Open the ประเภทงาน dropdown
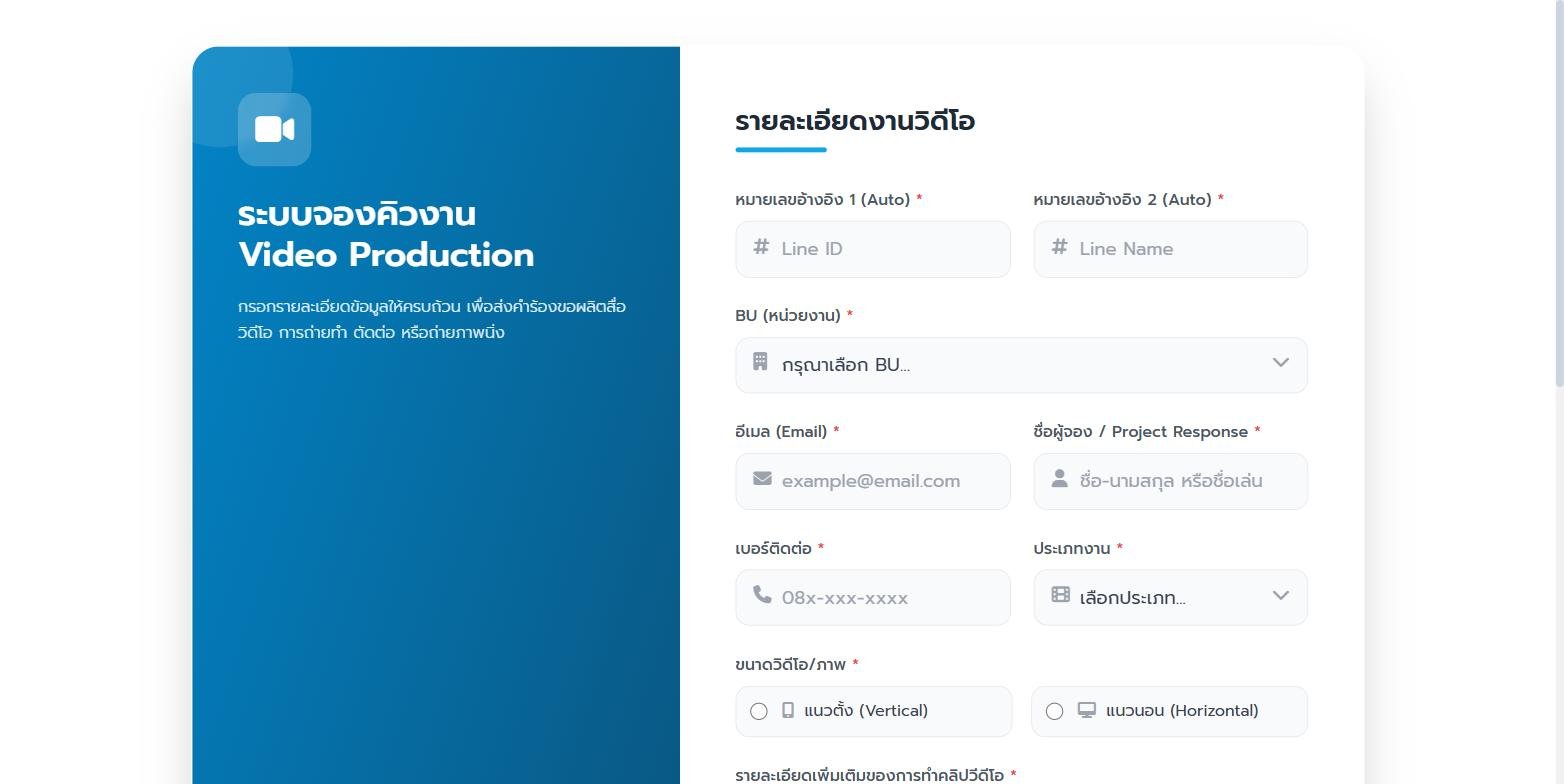 click(1170, 598)
